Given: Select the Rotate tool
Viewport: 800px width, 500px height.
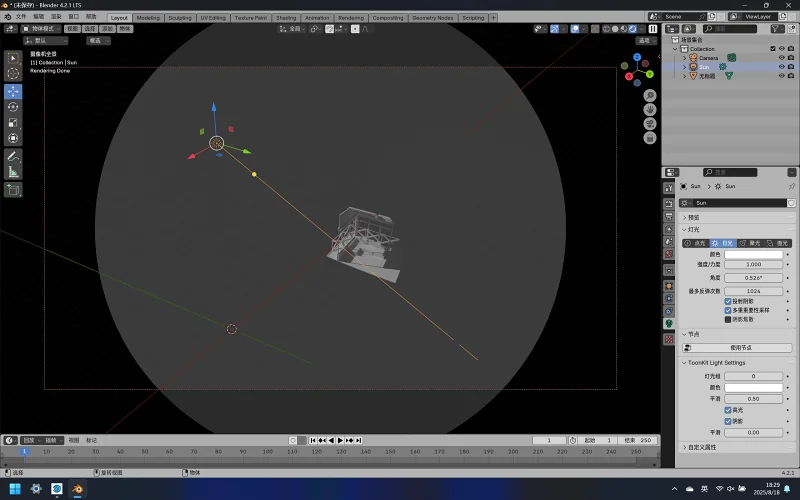Looking at the screenshot, I should (13, 107).
